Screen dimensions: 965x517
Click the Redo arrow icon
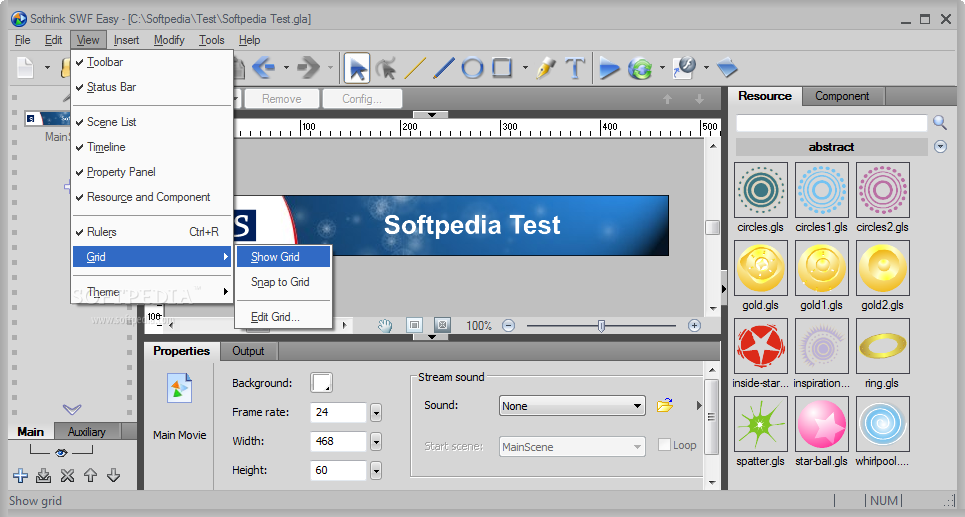[308, 67]
